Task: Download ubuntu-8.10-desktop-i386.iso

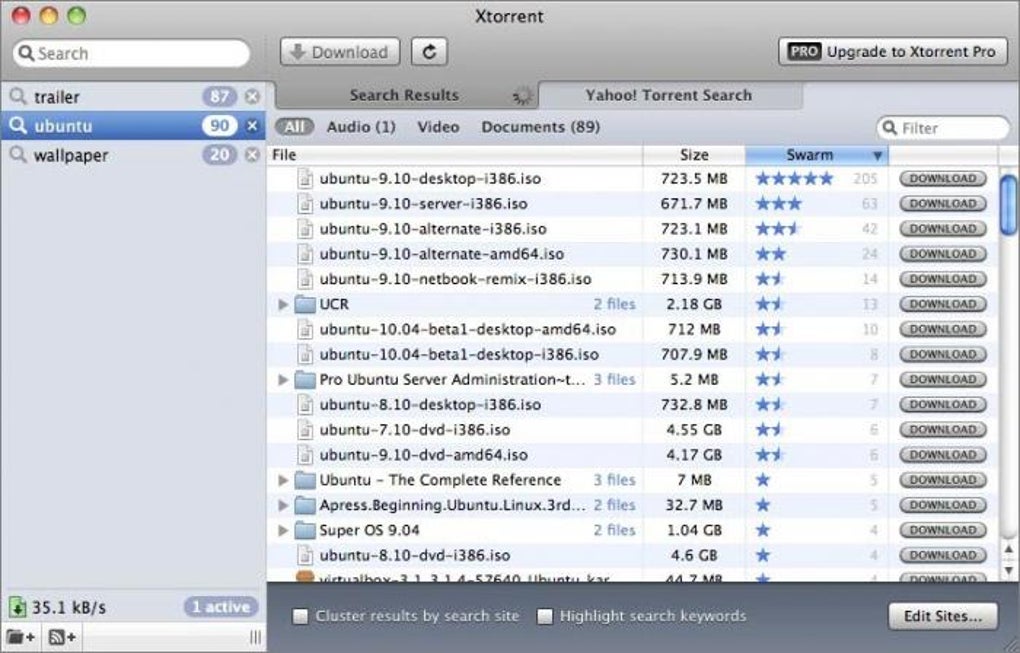Action: tap(943, 405)
